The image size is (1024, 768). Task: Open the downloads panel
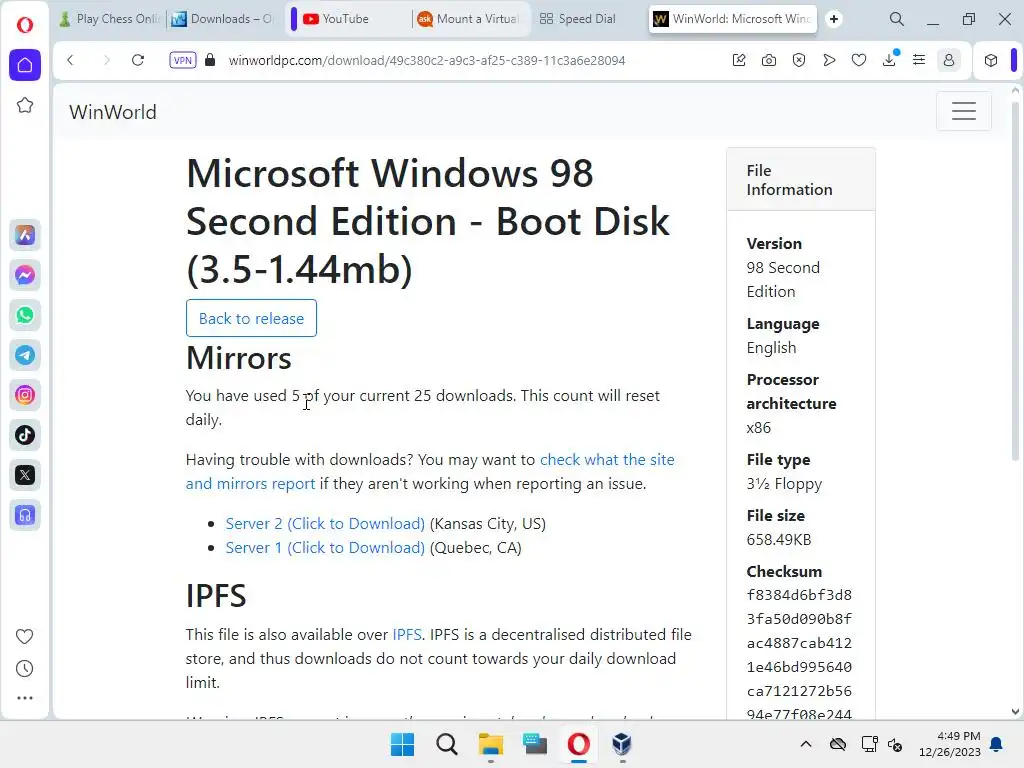pyautogui.click(x=889, y=59)
